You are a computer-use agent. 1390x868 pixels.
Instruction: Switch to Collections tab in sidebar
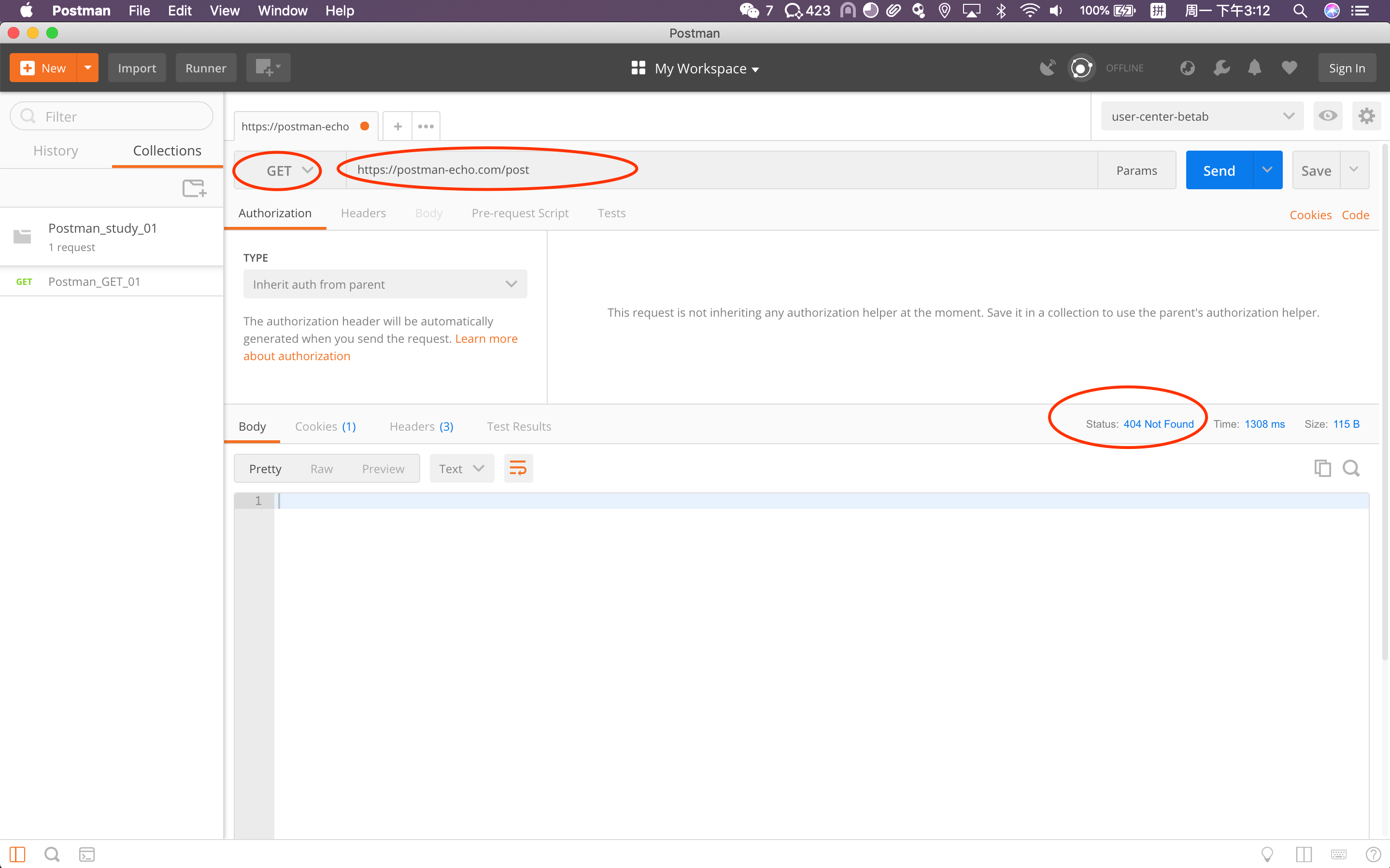tap(167, 151)
